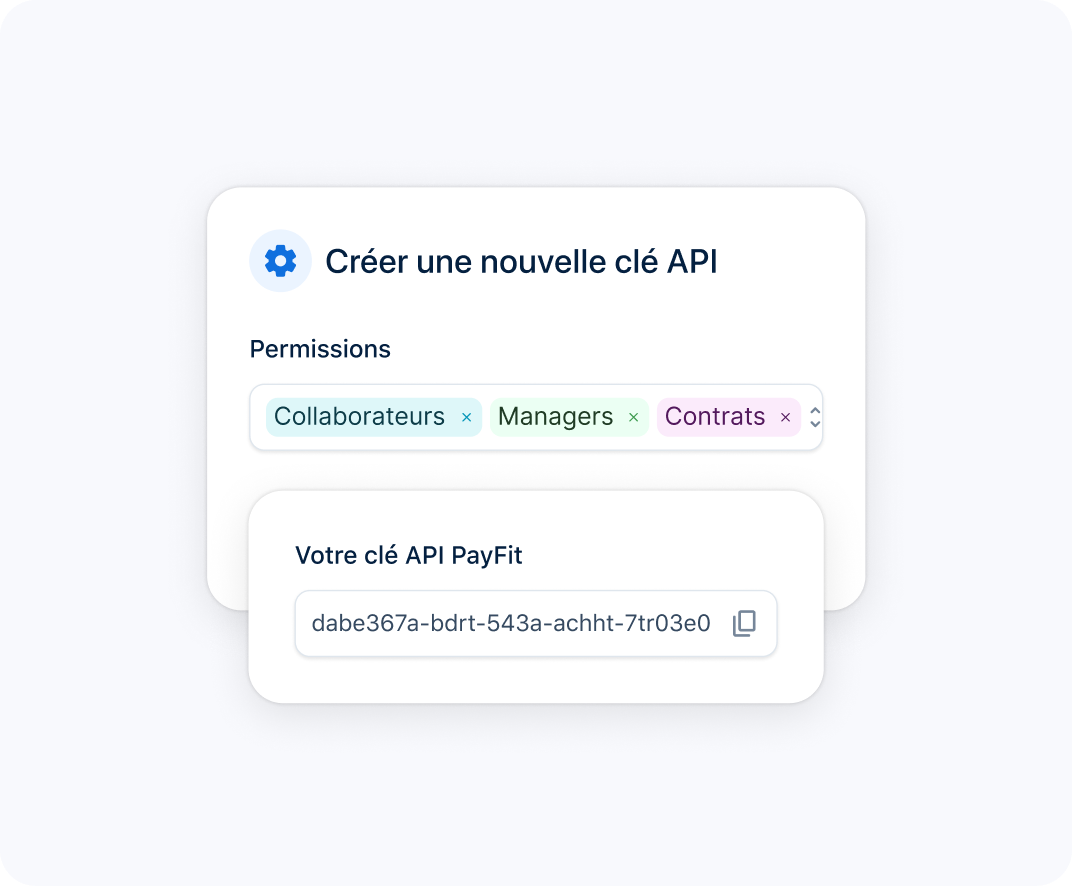Click the pink Contrats chip background
1072x886 pixels.
729,417
